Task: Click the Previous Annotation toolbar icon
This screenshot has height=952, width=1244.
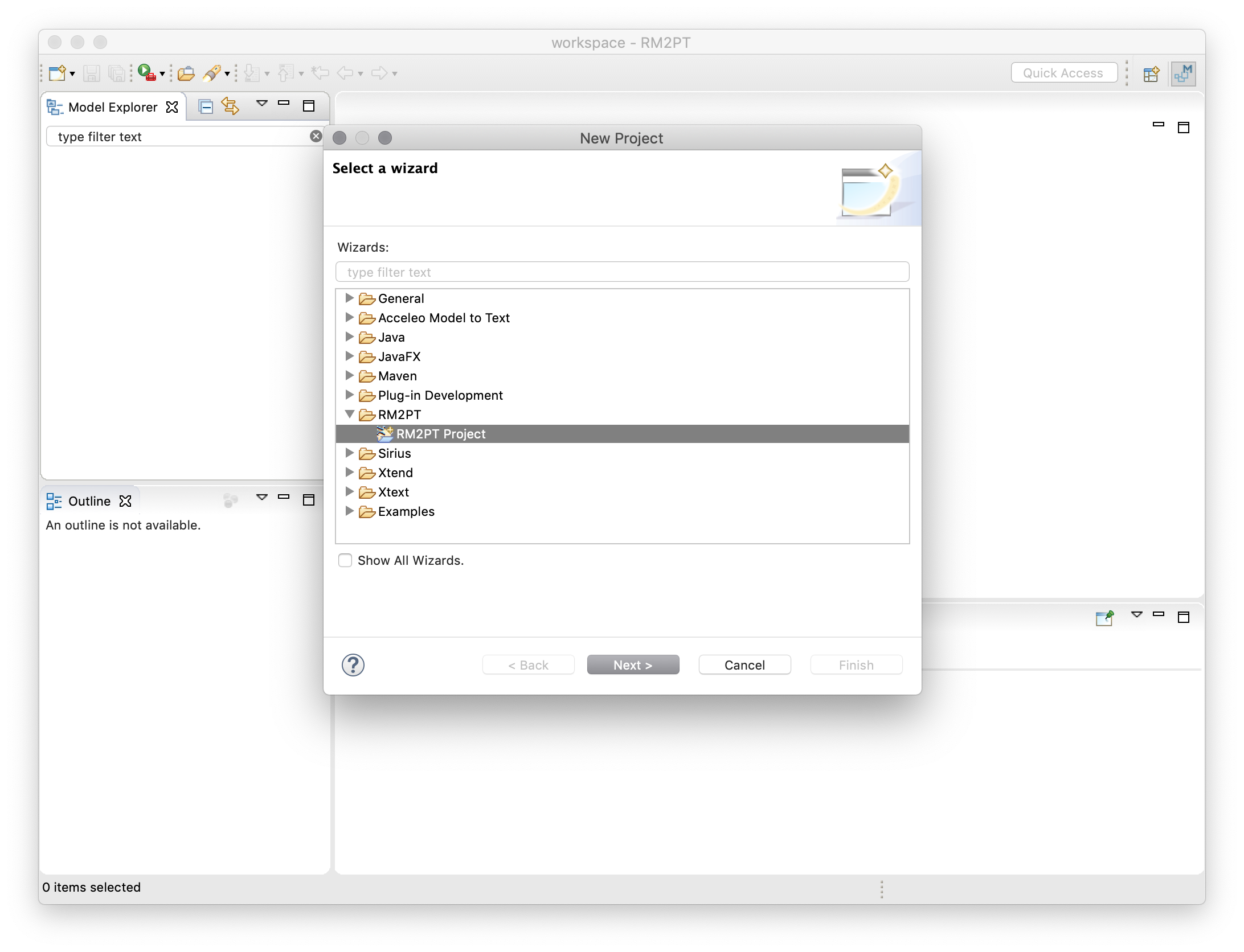Action: [286, 73]
